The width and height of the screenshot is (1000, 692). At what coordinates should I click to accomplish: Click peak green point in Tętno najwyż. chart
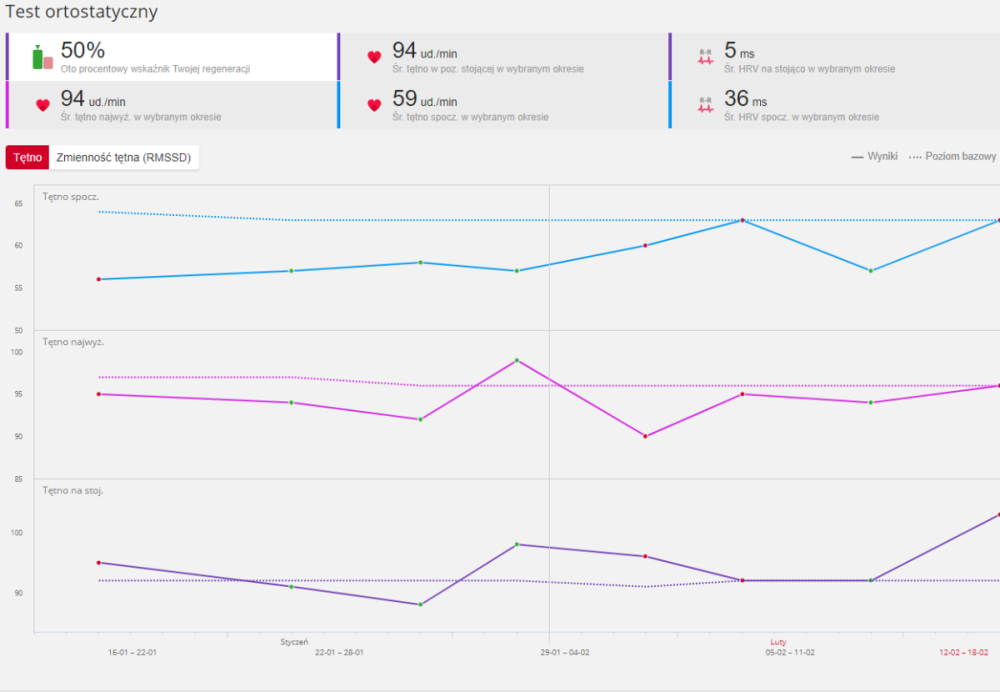point(517,360)
